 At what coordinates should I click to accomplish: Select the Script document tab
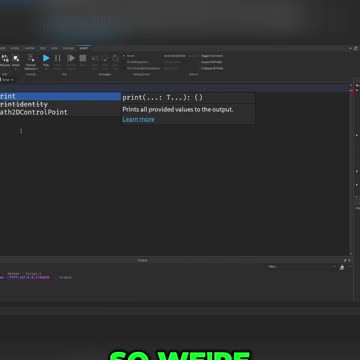[x=7, y=80]
